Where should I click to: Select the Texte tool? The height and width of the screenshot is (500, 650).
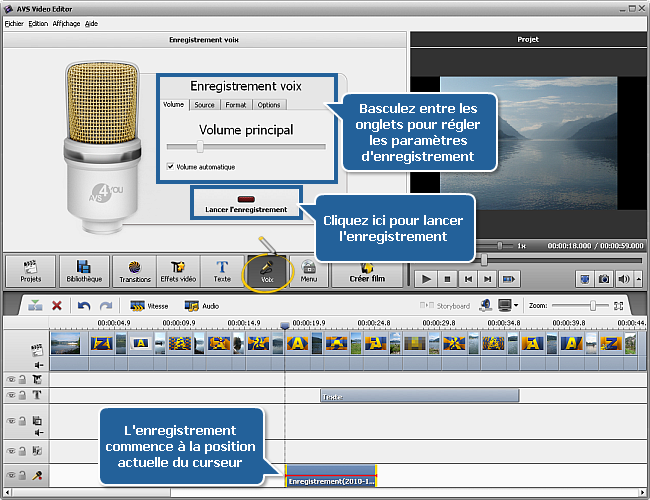tap(221, 271)
